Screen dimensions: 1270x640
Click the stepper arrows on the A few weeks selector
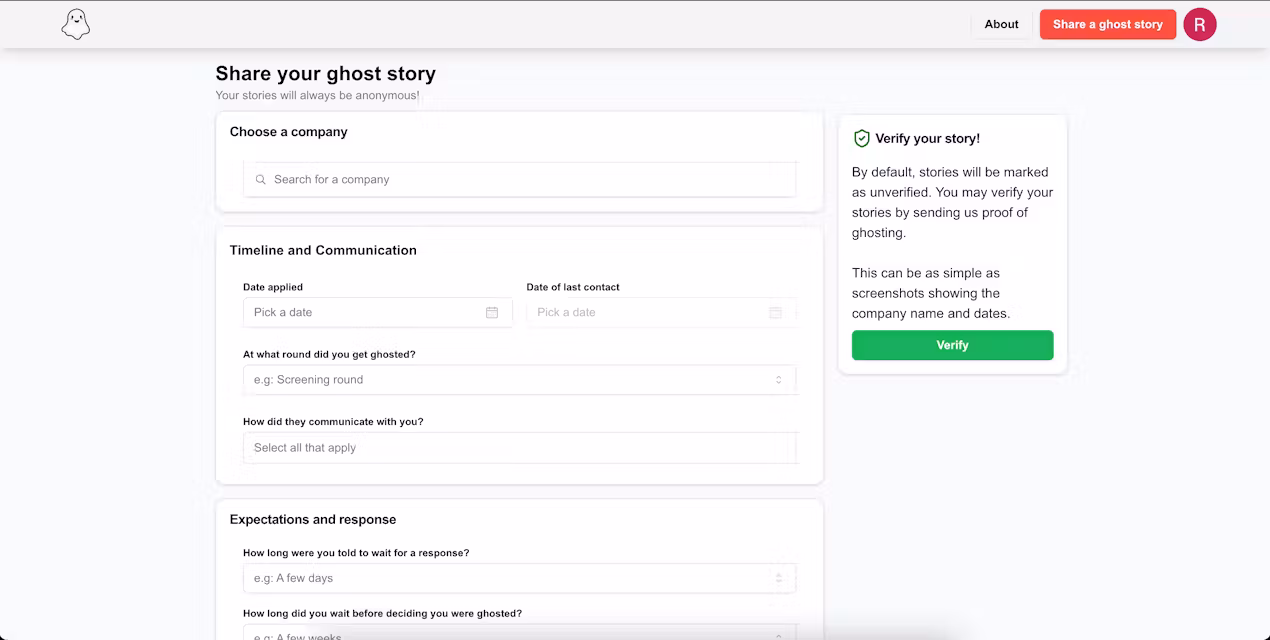tap(778, 632)
